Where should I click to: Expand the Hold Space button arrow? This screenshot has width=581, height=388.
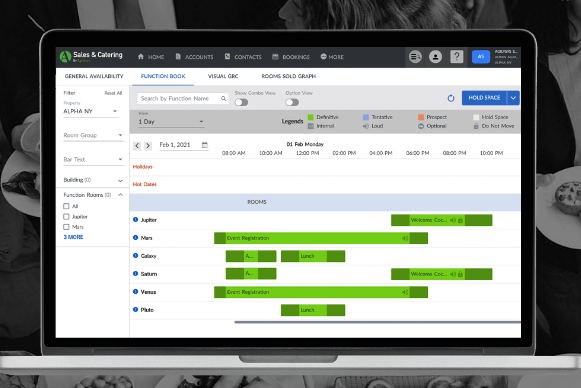pos(513,98)
